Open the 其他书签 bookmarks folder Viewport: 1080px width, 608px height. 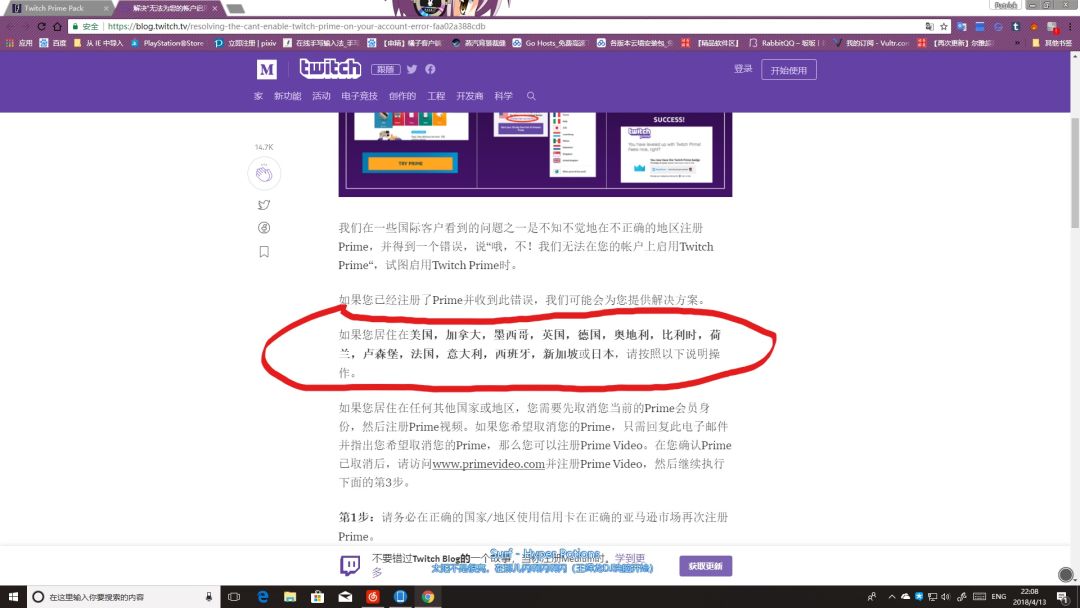[x=1052, y=43]
